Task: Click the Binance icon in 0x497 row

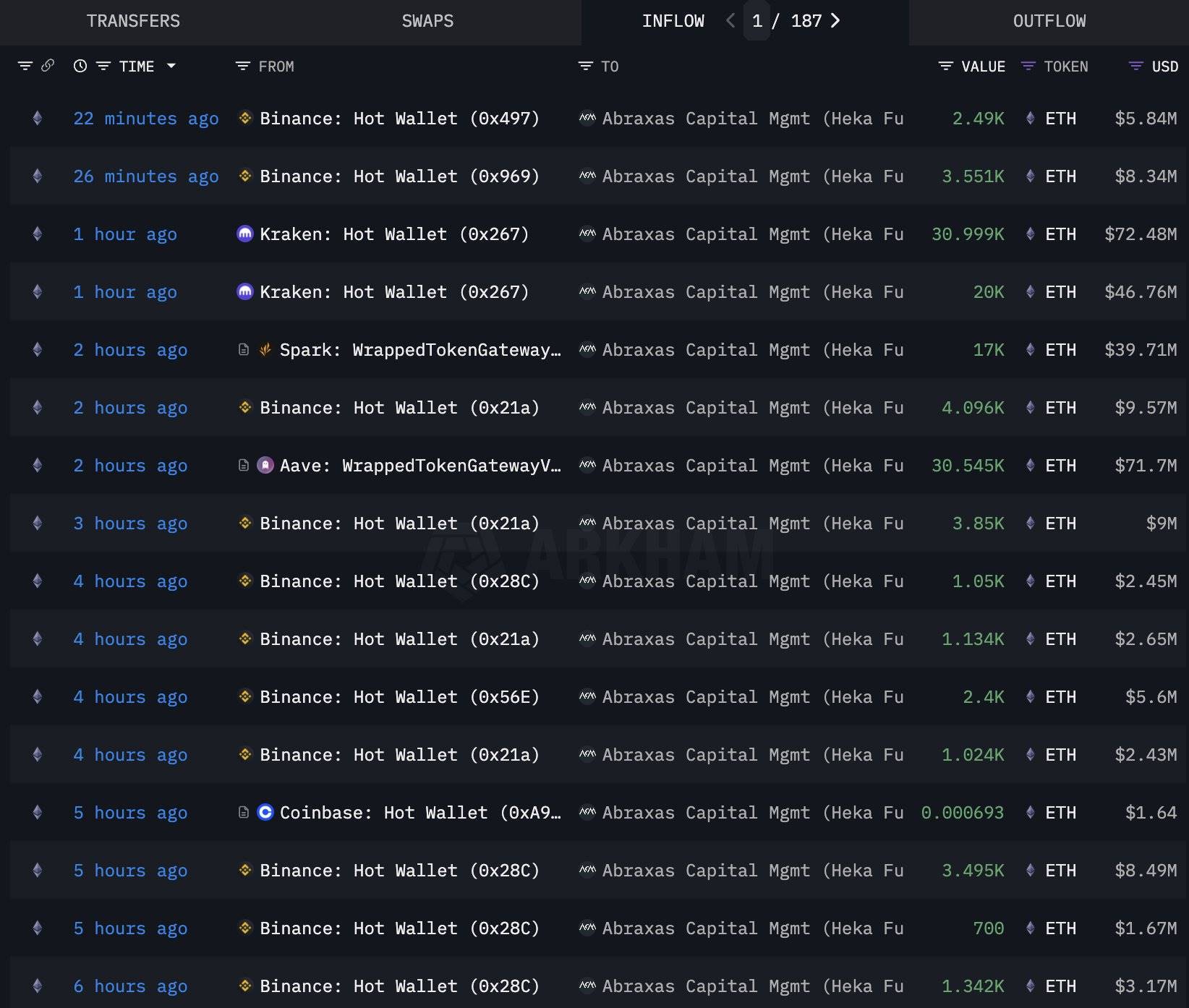Action: pyautogui.click(x=245, y=118)
